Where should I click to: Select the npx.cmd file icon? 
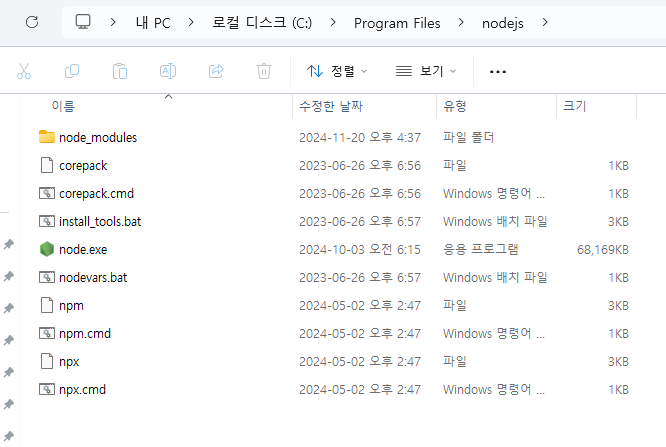pos(47,389)
